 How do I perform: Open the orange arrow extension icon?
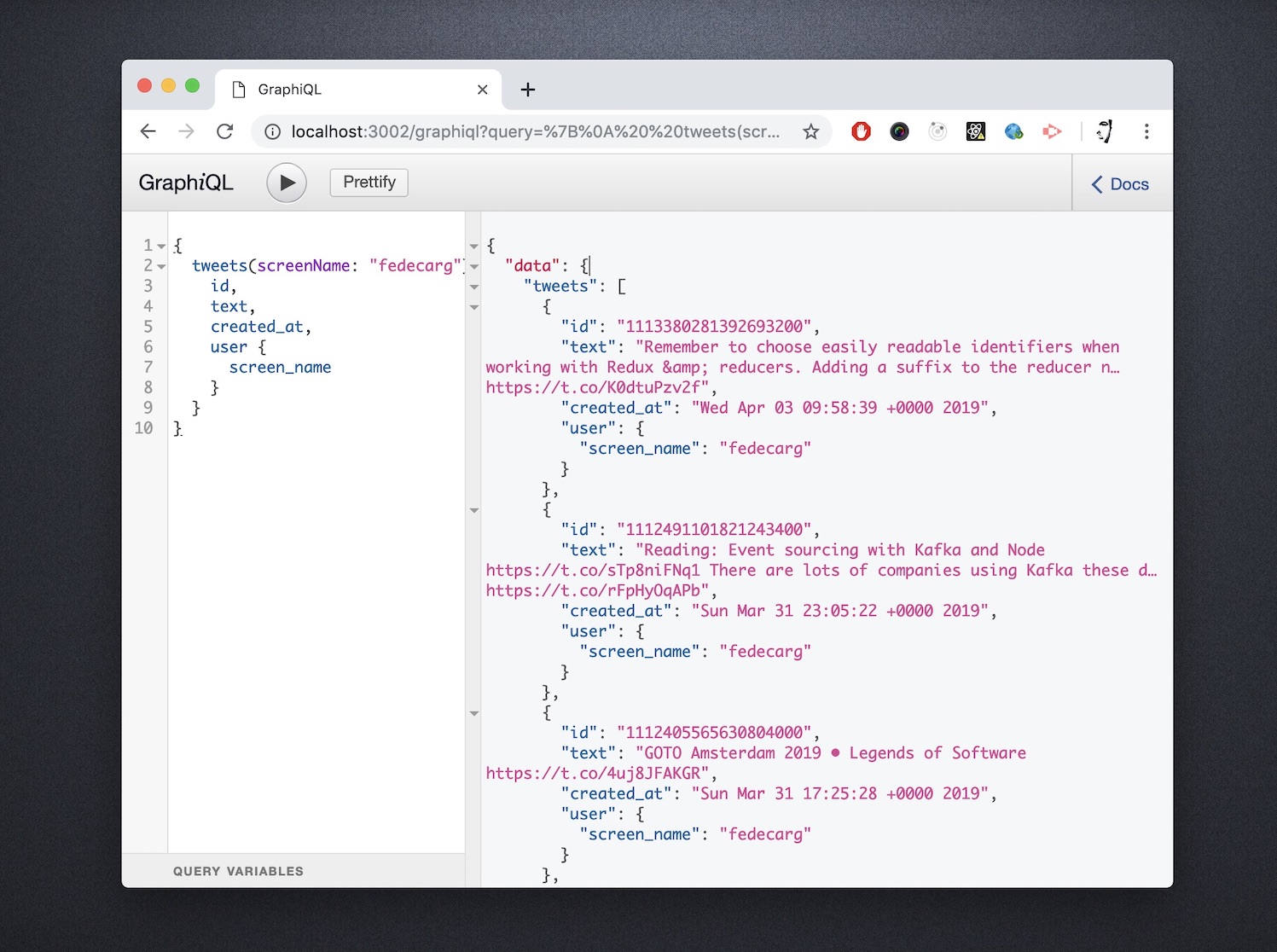coord(1052,131)
